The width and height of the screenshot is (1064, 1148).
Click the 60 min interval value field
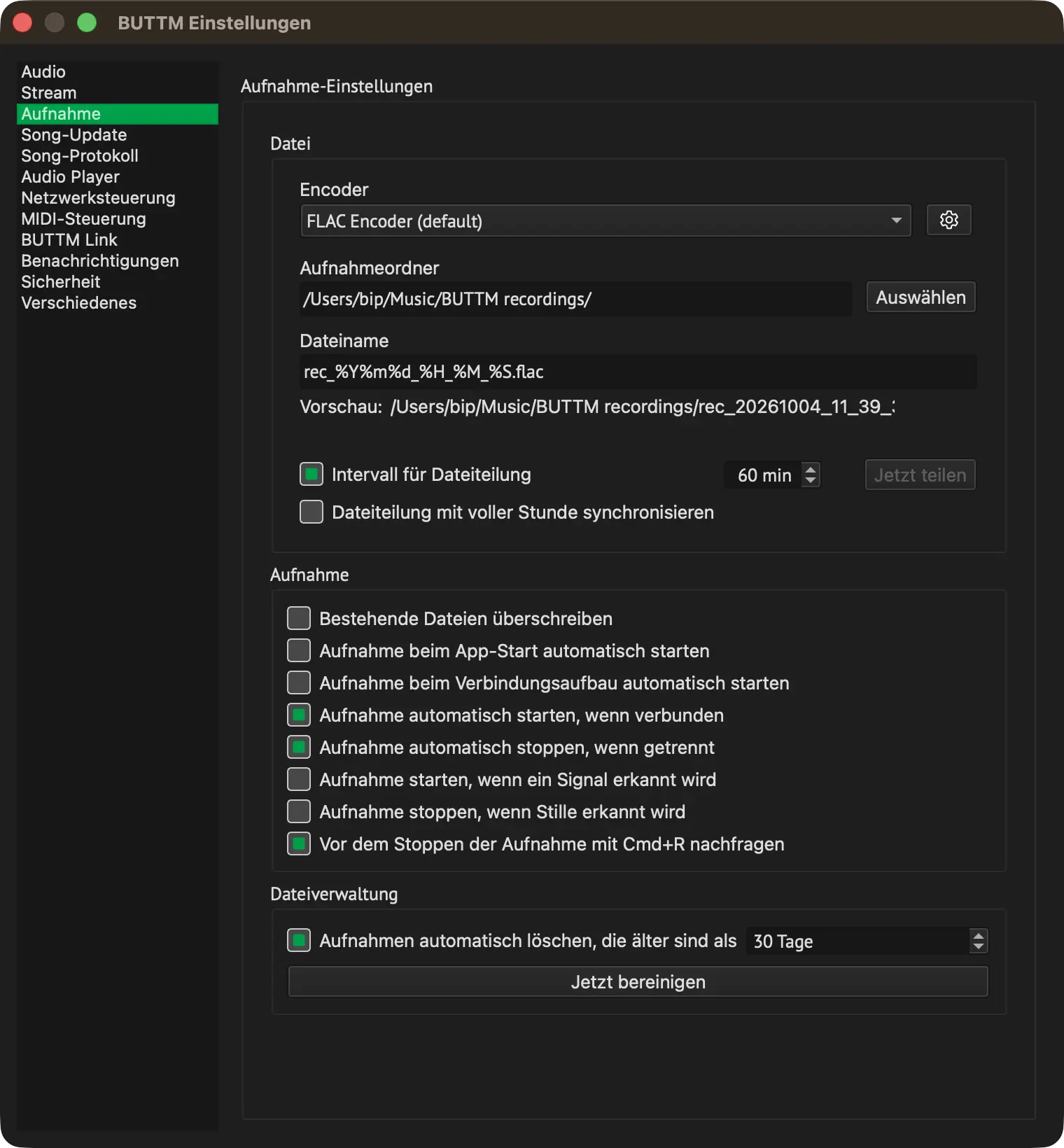763,475
